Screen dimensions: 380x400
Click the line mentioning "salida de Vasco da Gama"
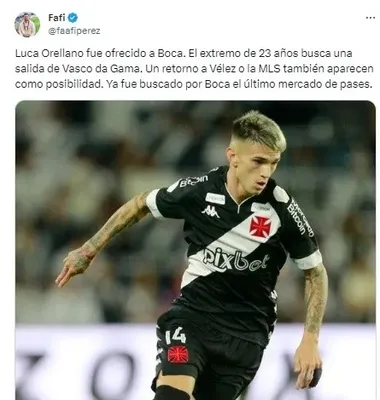(194, 69)
